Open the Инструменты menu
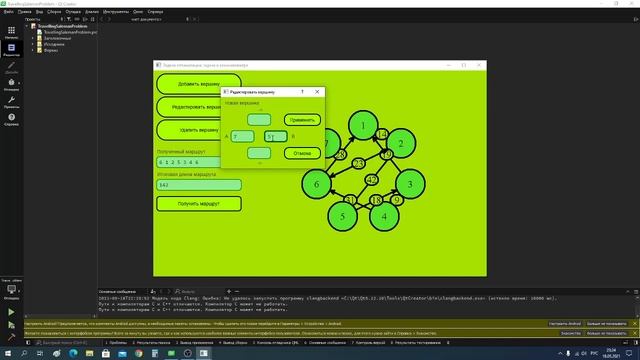 click(x=116, y=12)
